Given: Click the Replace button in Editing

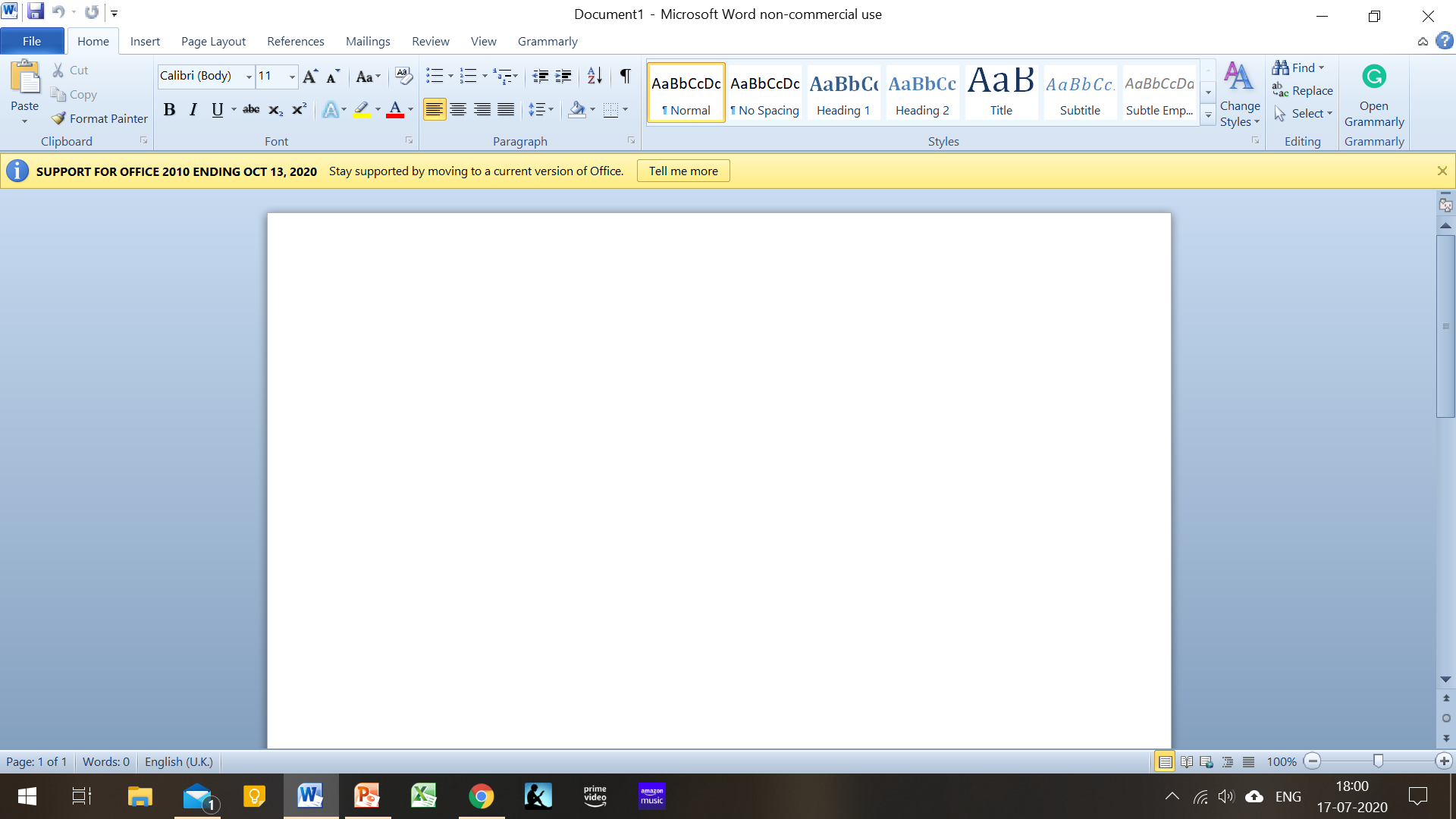Looking at the screenshot, I should [x=1303, y=90].
